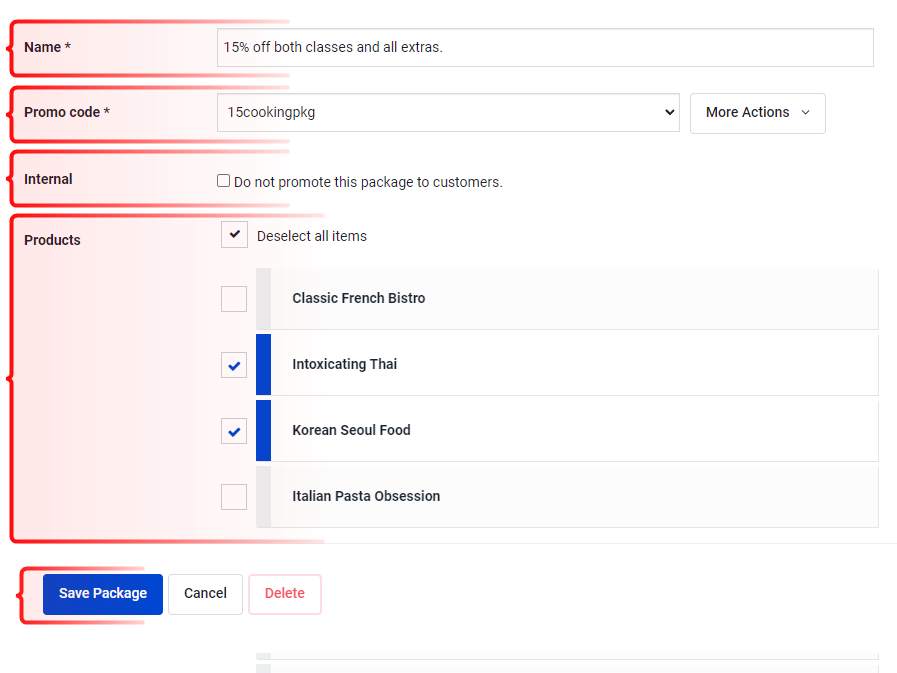The height and width of the screenshot is (673, 897).
Task: Cancel editing the package
Action: 205,594
